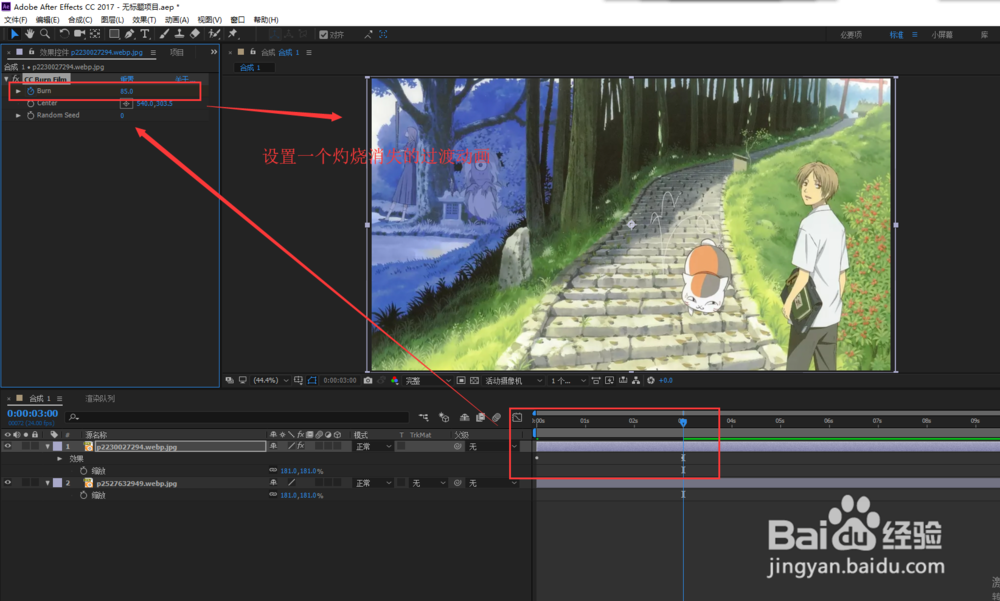Screen dimensions: 1000x601
Task: Open the 动画(A) menu
Action: pos(177,20)
